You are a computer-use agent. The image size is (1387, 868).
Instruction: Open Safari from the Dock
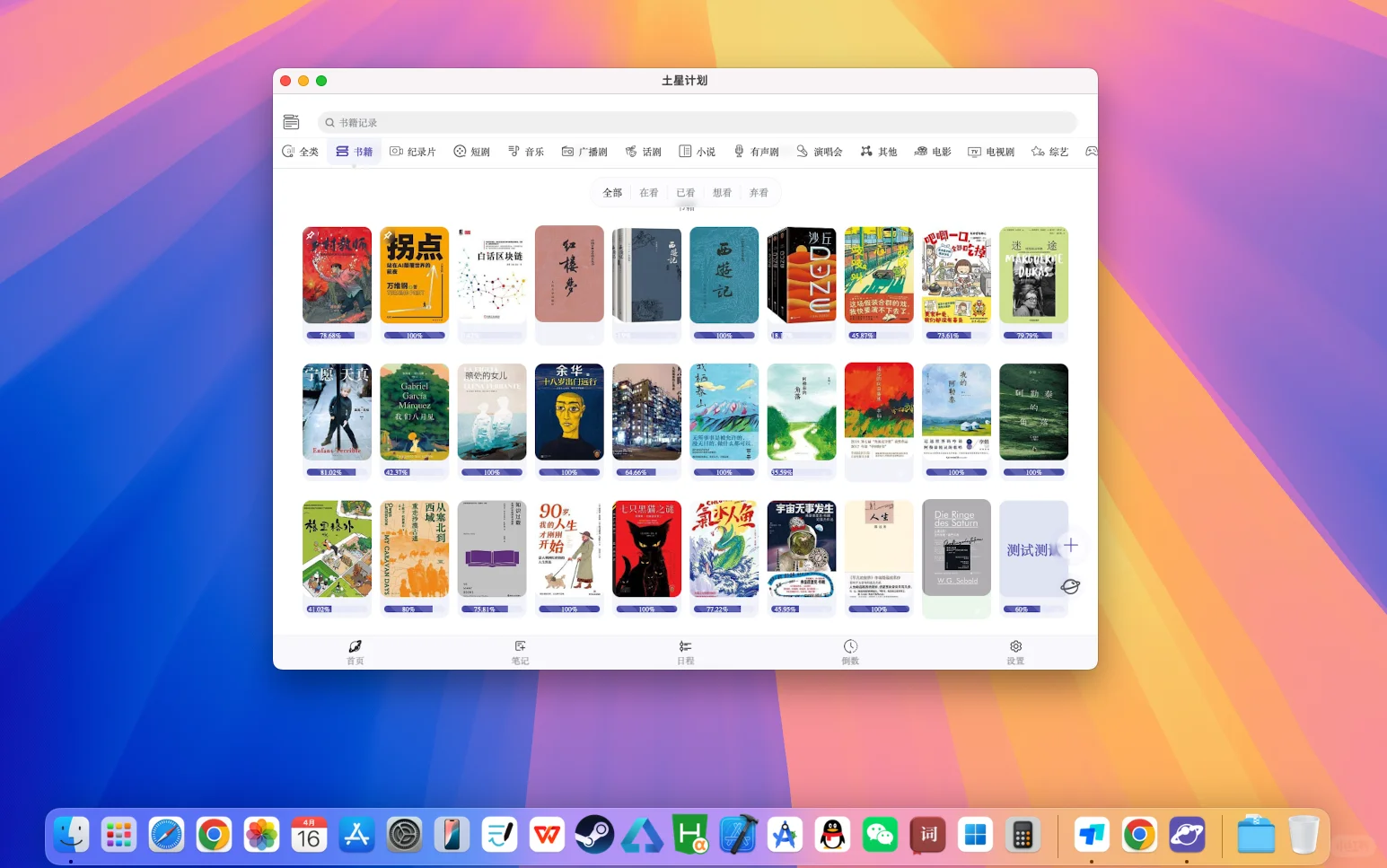[x=167, y=835]
